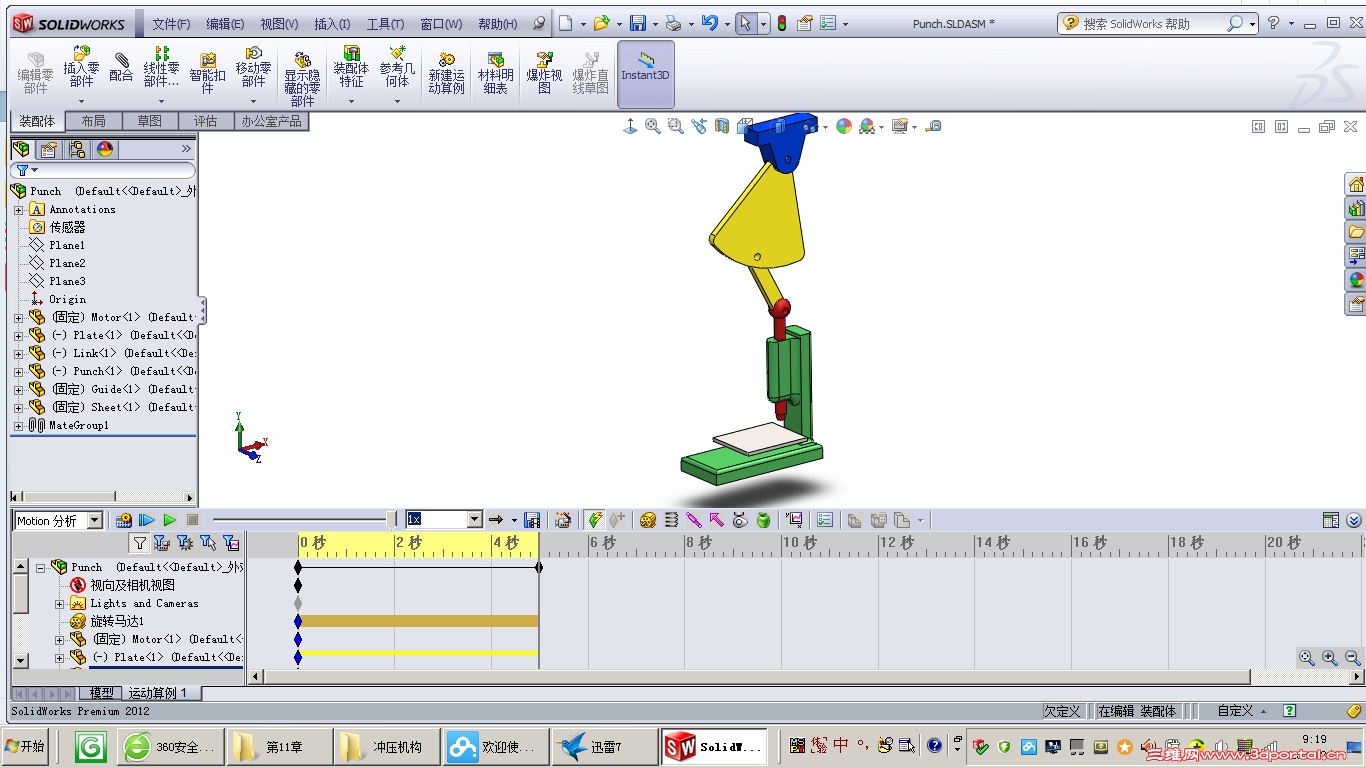The image size is (1366, 768).
Task: Add a motor via the motion toolbar icon
Action: (x=648, y=520)
